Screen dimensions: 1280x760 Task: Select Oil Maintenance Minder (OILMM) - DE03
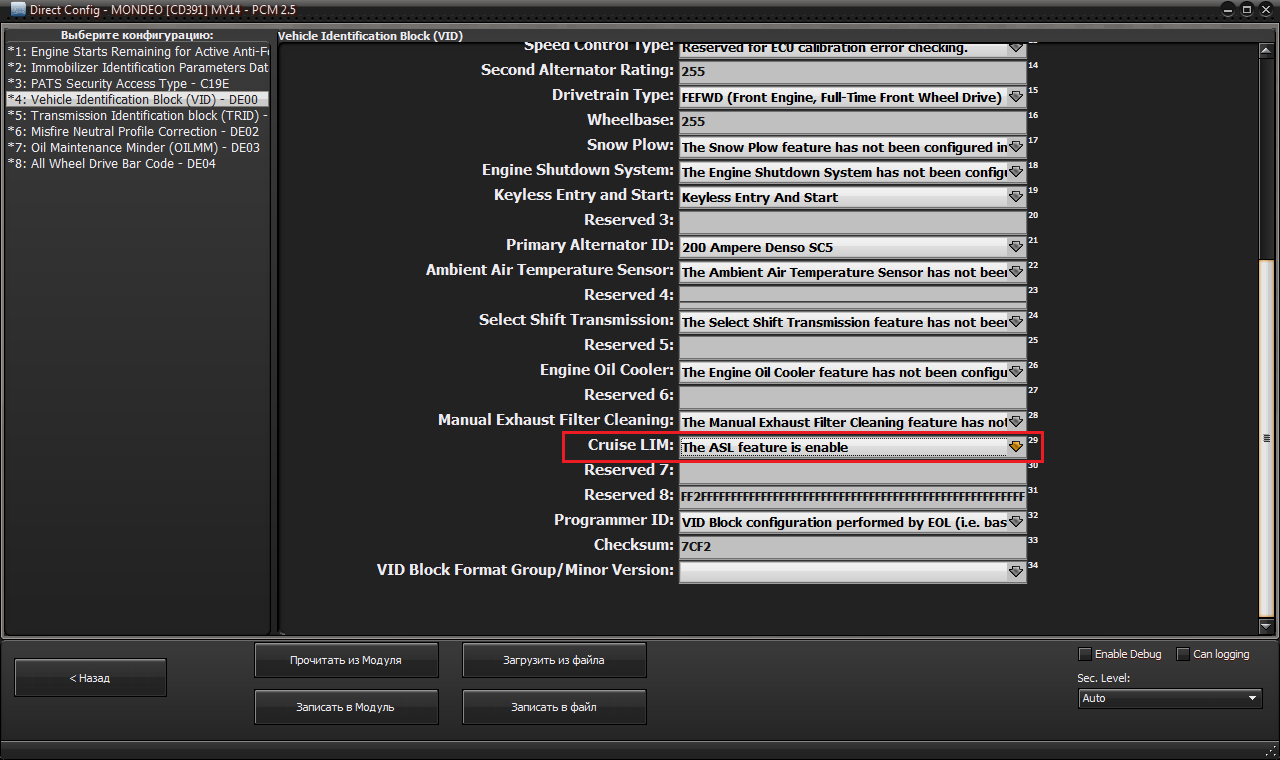pyautogui.click(x=133, y=148)
